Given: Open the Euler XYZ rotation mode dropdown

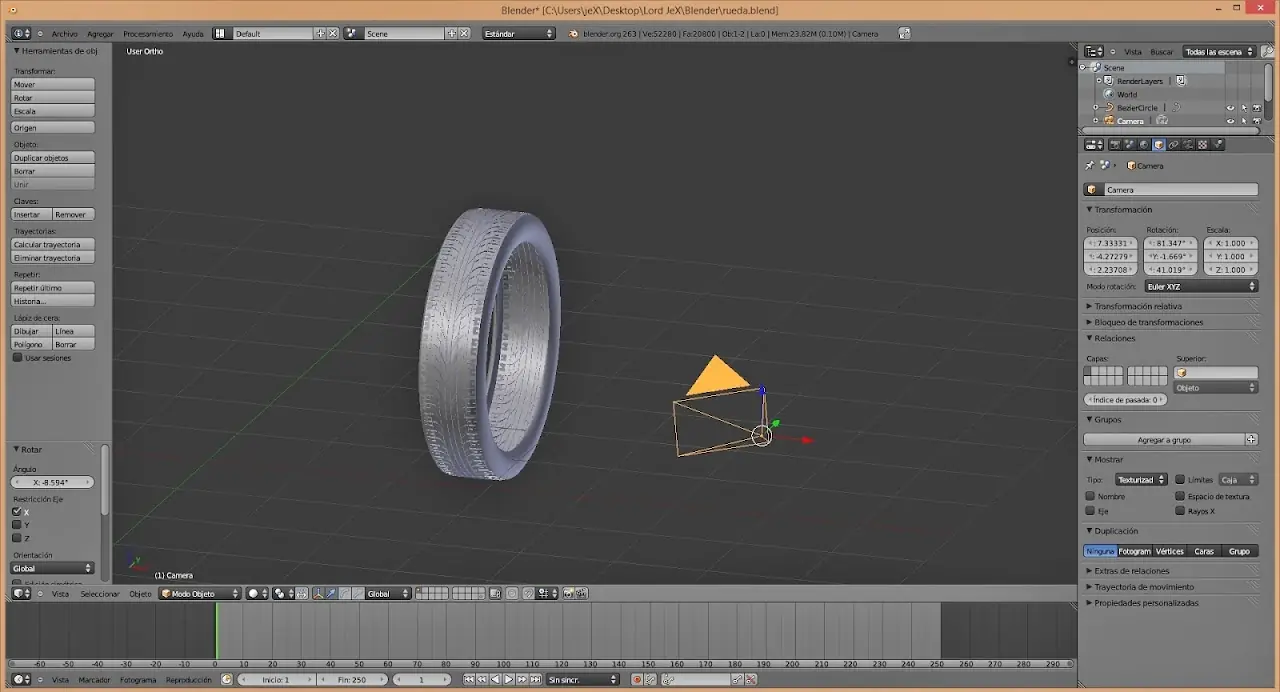Looking at the screenshot, I should pos(1200,287).
